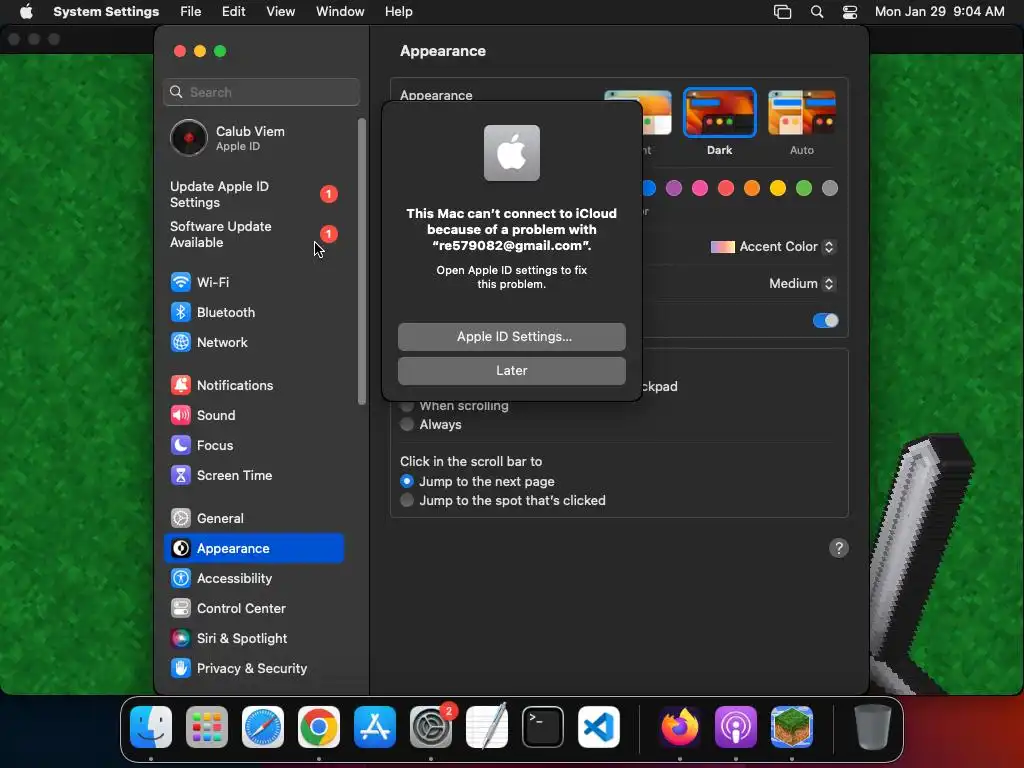Choose the graphite accent color
Image resolution: width=1024 pixels, height=768 pixels.
830,189
